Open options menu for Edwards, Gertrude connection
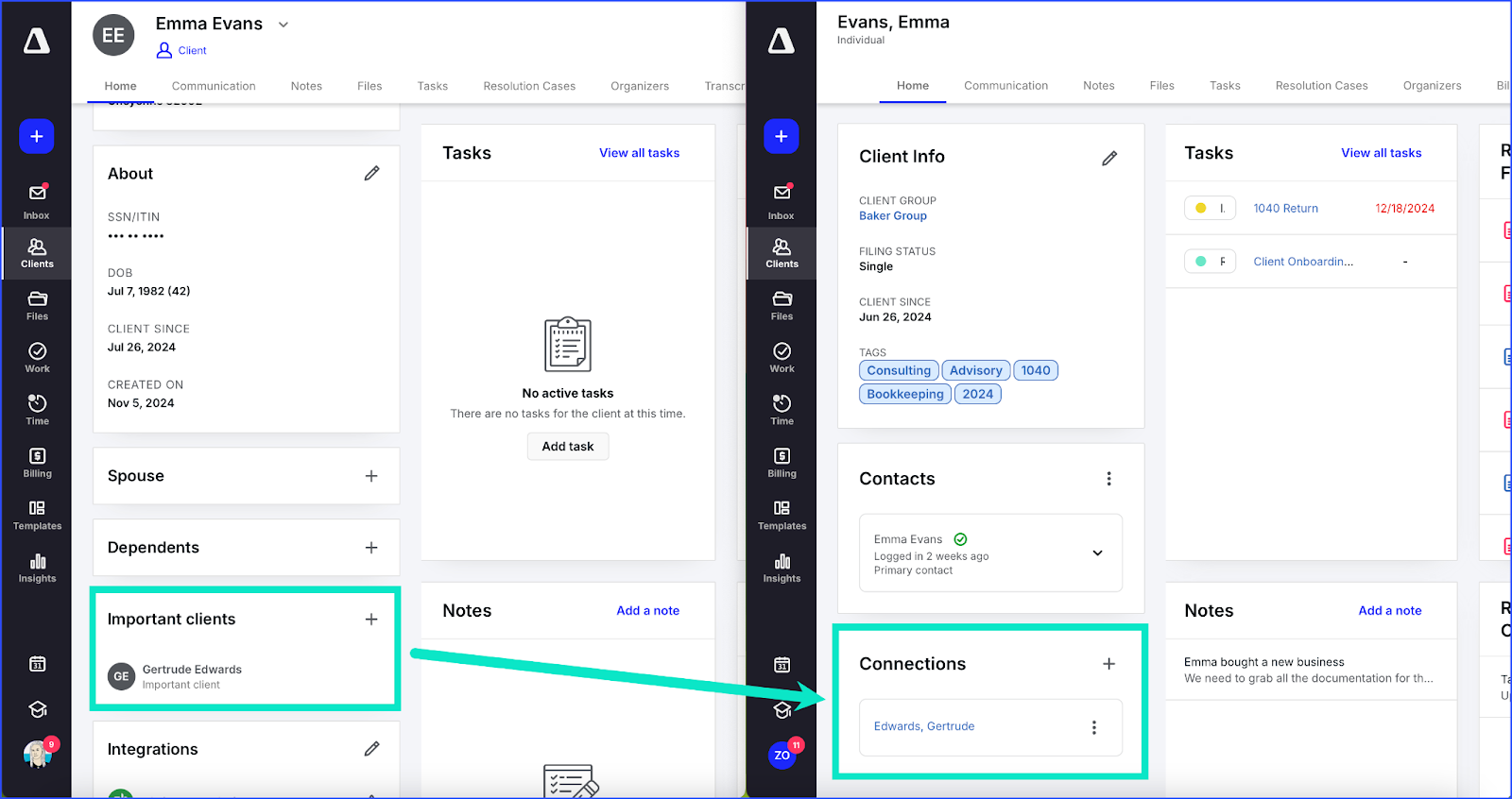The width and height of the screenshot is (1512, 799). coord(1093,727)
